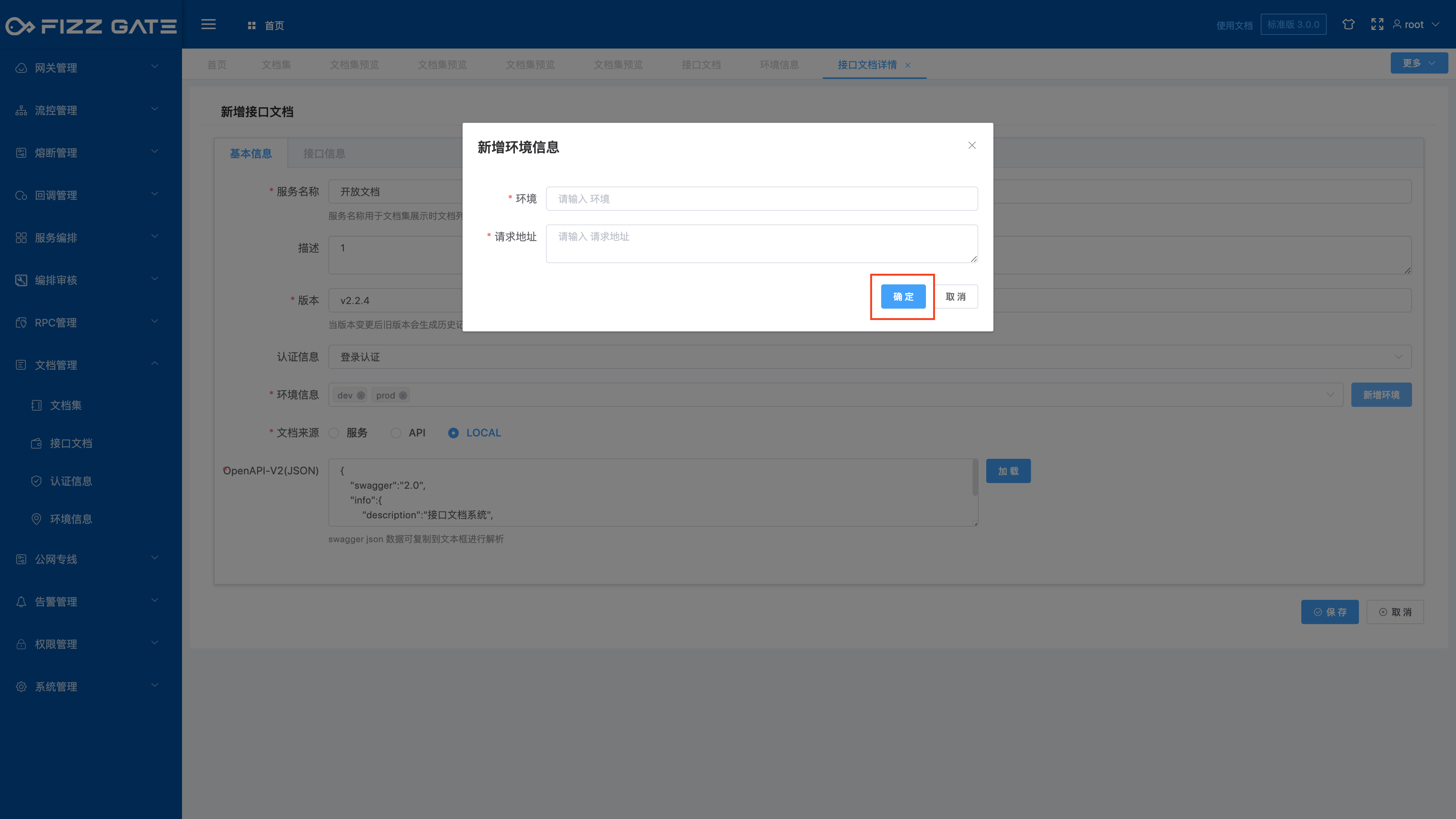Open the 认证信息 dropdown
This screenshot has width=1456, height=819.
[x=870, y=357]
